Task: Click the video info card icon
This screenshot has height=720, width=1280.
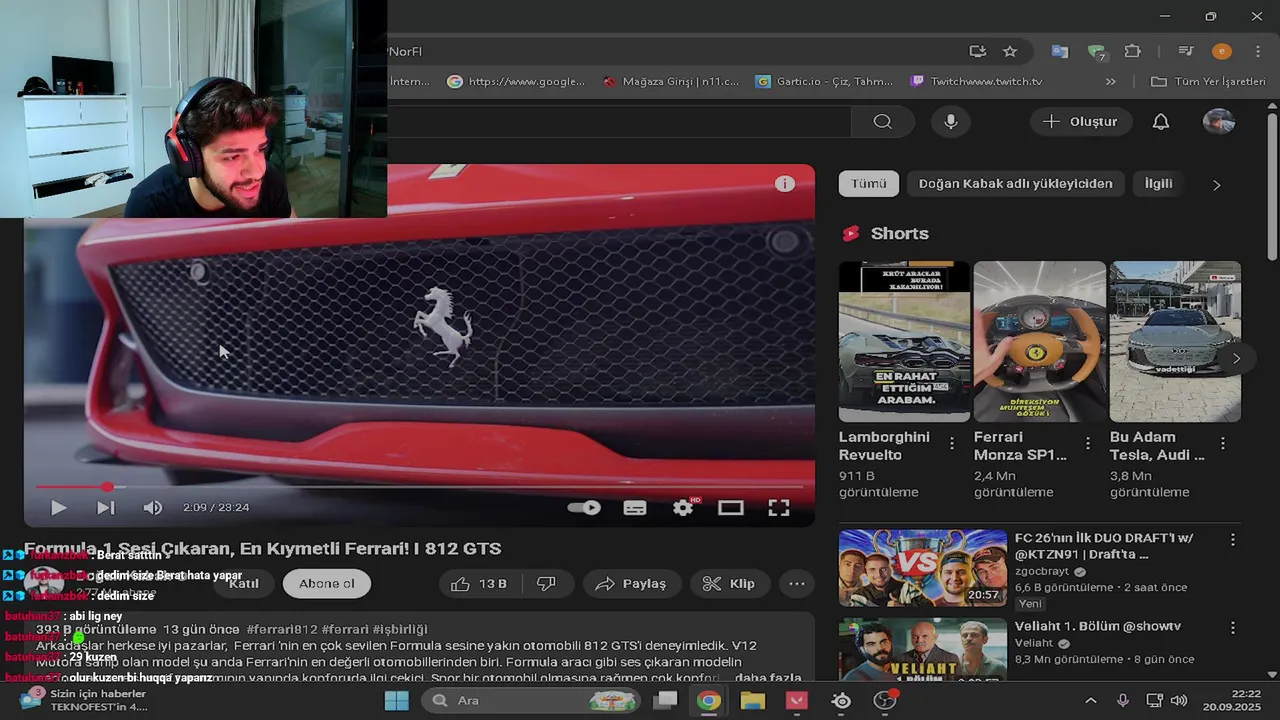Action: click(785, 184)
